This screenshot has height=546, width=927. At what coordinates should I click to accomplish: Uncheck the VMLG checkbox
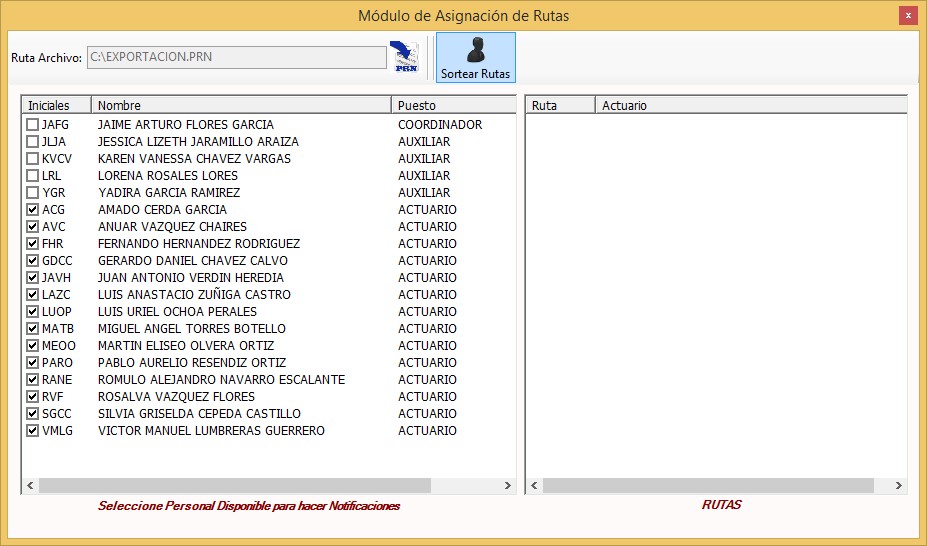pyautogui.click(x=33, y=431)
